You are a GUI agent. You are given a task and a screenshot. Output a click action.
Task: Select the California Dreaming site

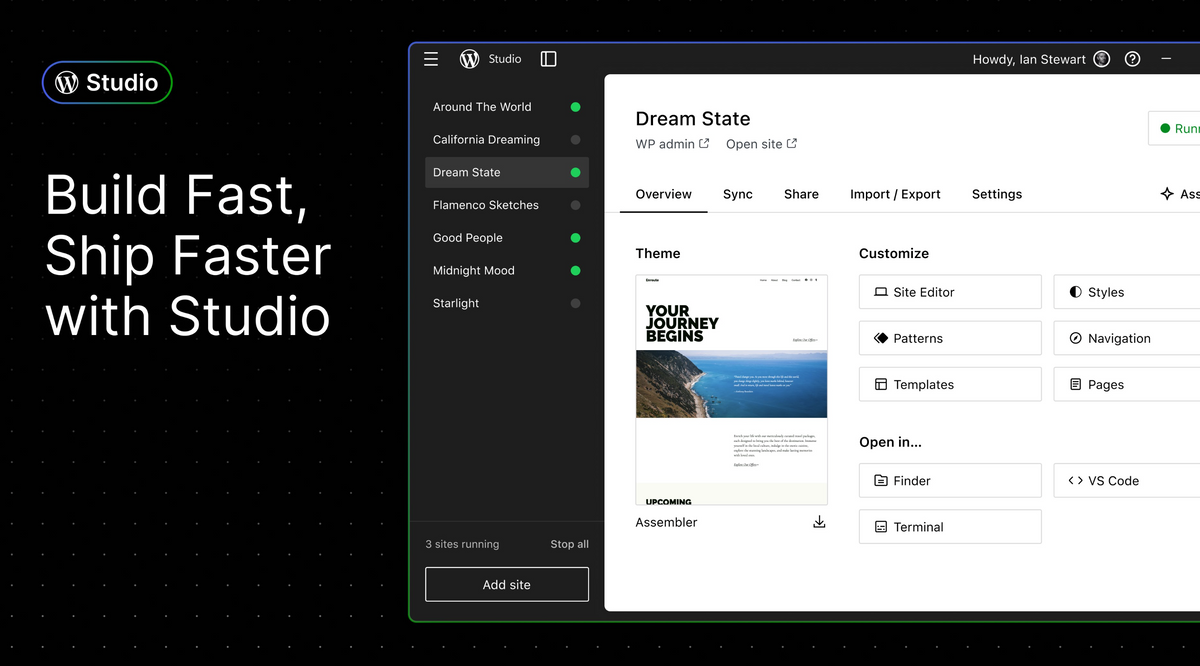click(507, 140)
